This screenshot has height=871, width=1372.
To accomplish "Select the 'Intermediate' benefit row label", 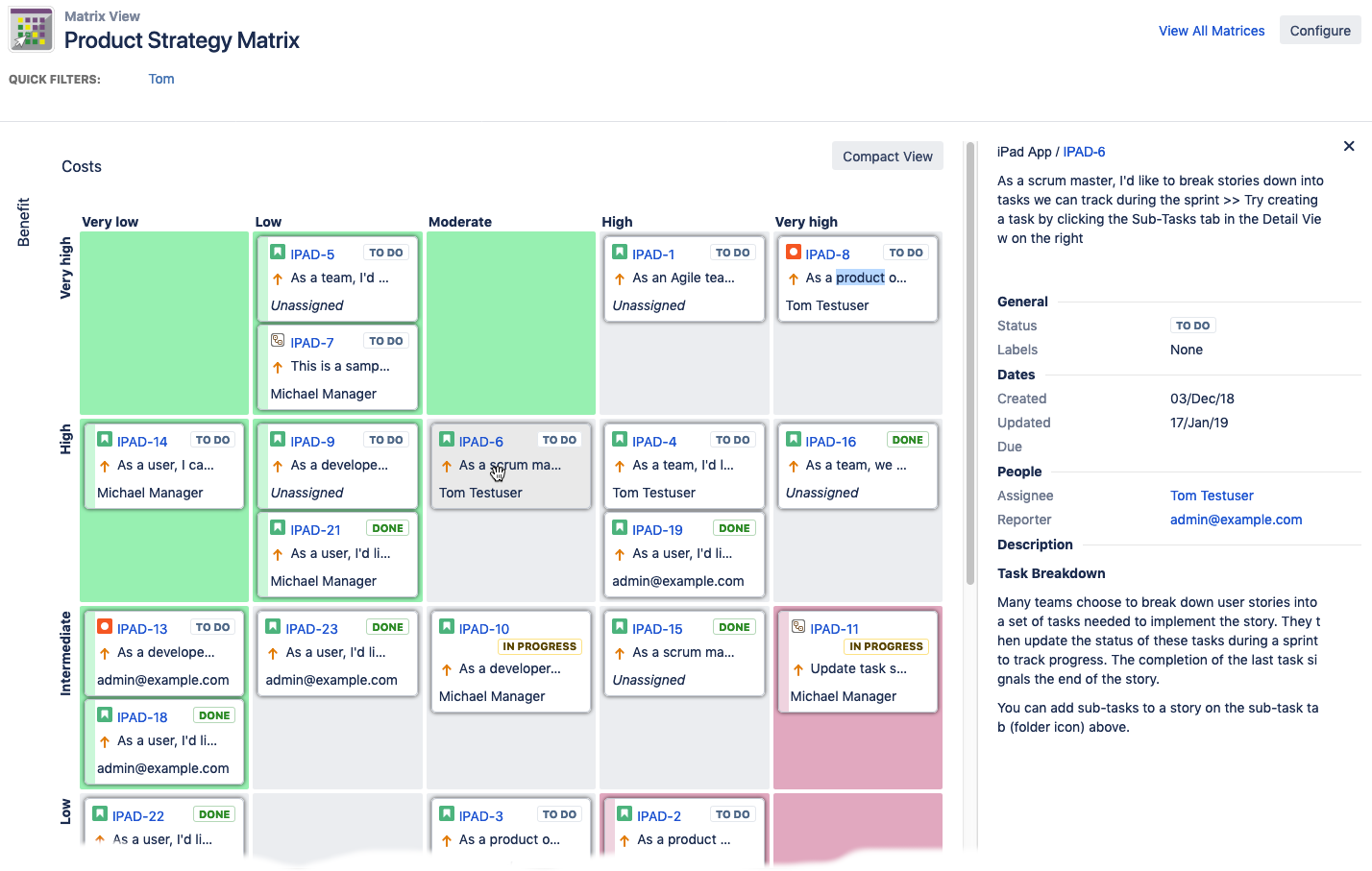I will coord(65,653).
